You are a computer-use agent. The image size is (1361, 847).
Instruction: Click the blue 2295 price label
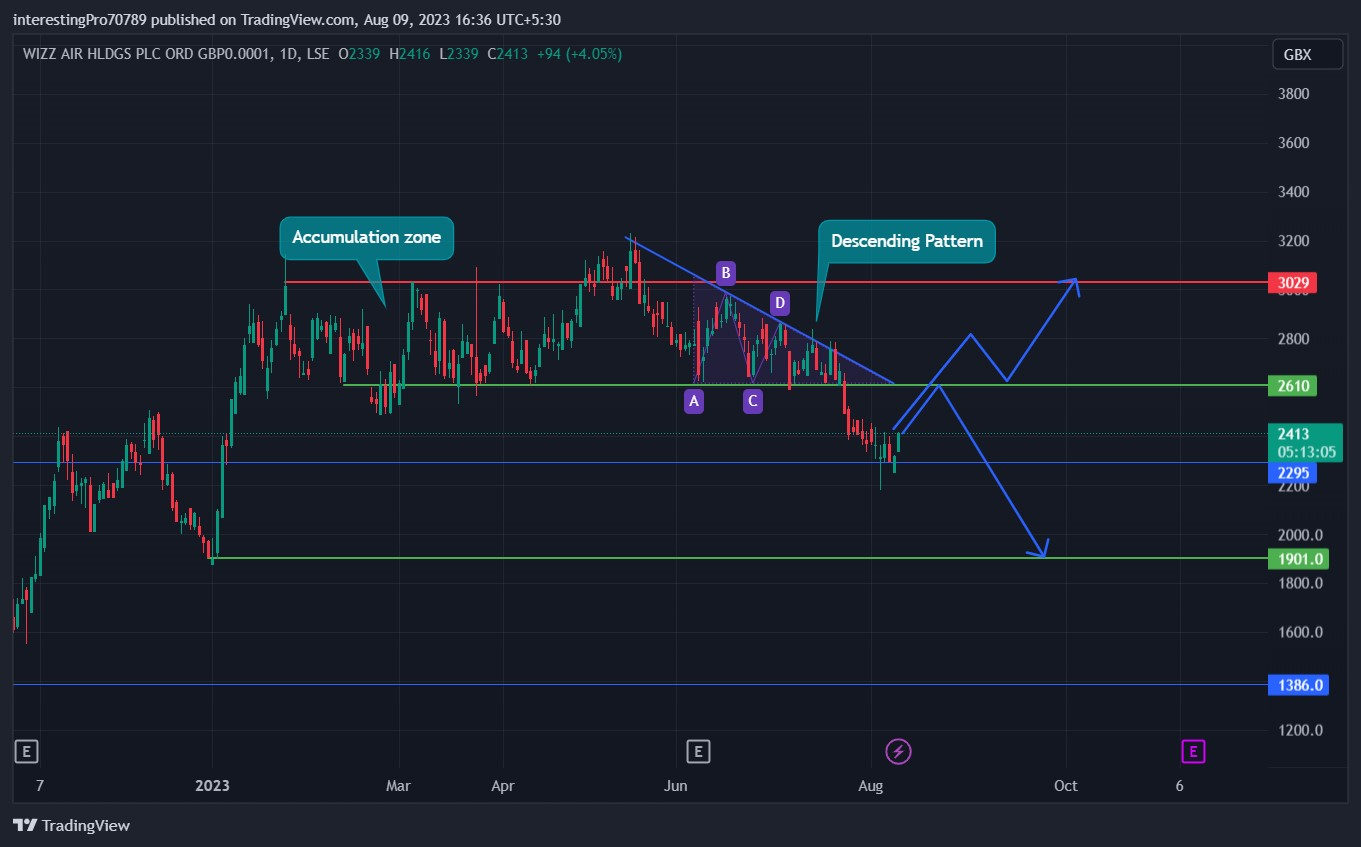pyautogui.click(x=1291, y=472)
